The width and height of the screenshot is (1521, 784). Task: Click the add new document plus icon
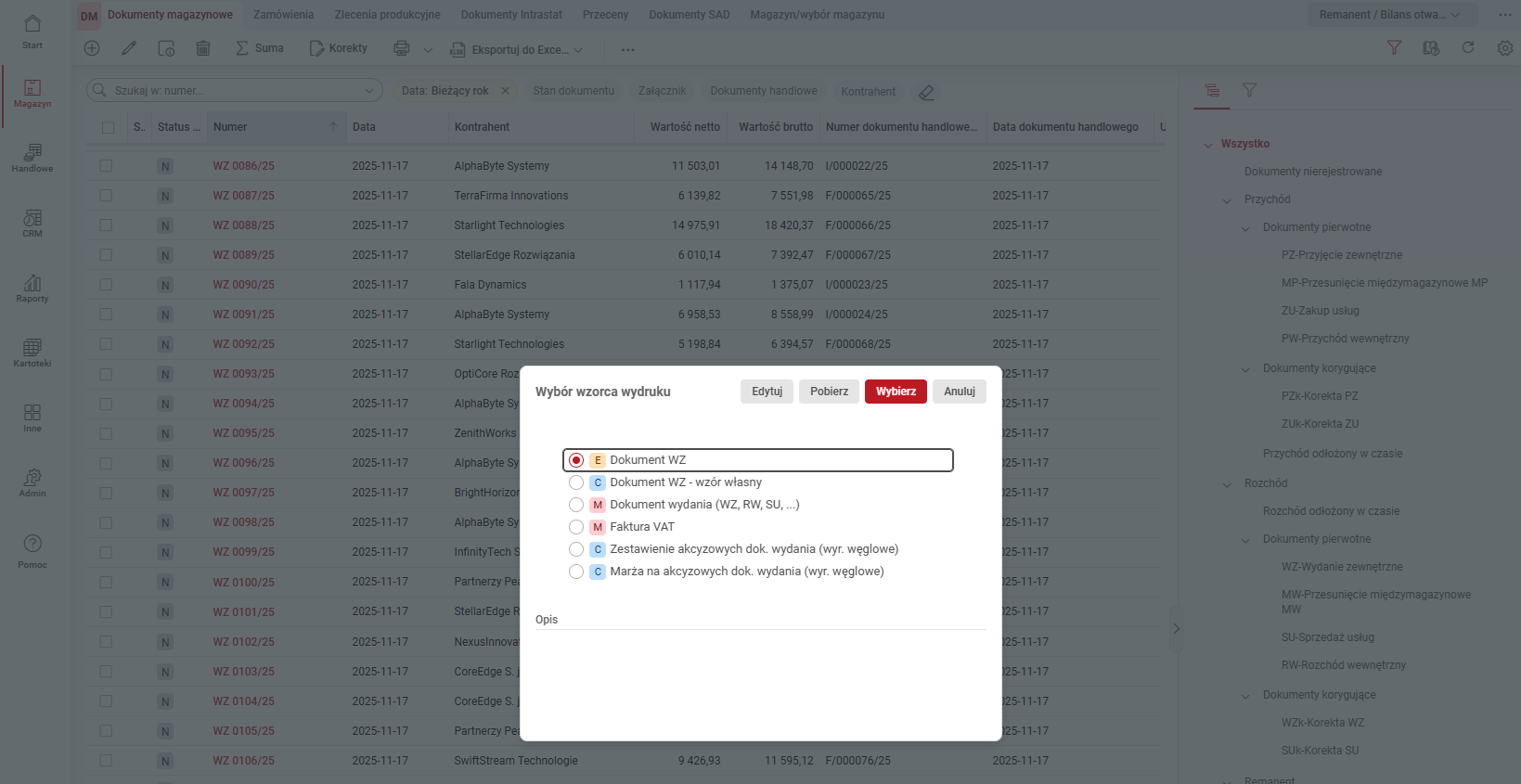(92, 48)
